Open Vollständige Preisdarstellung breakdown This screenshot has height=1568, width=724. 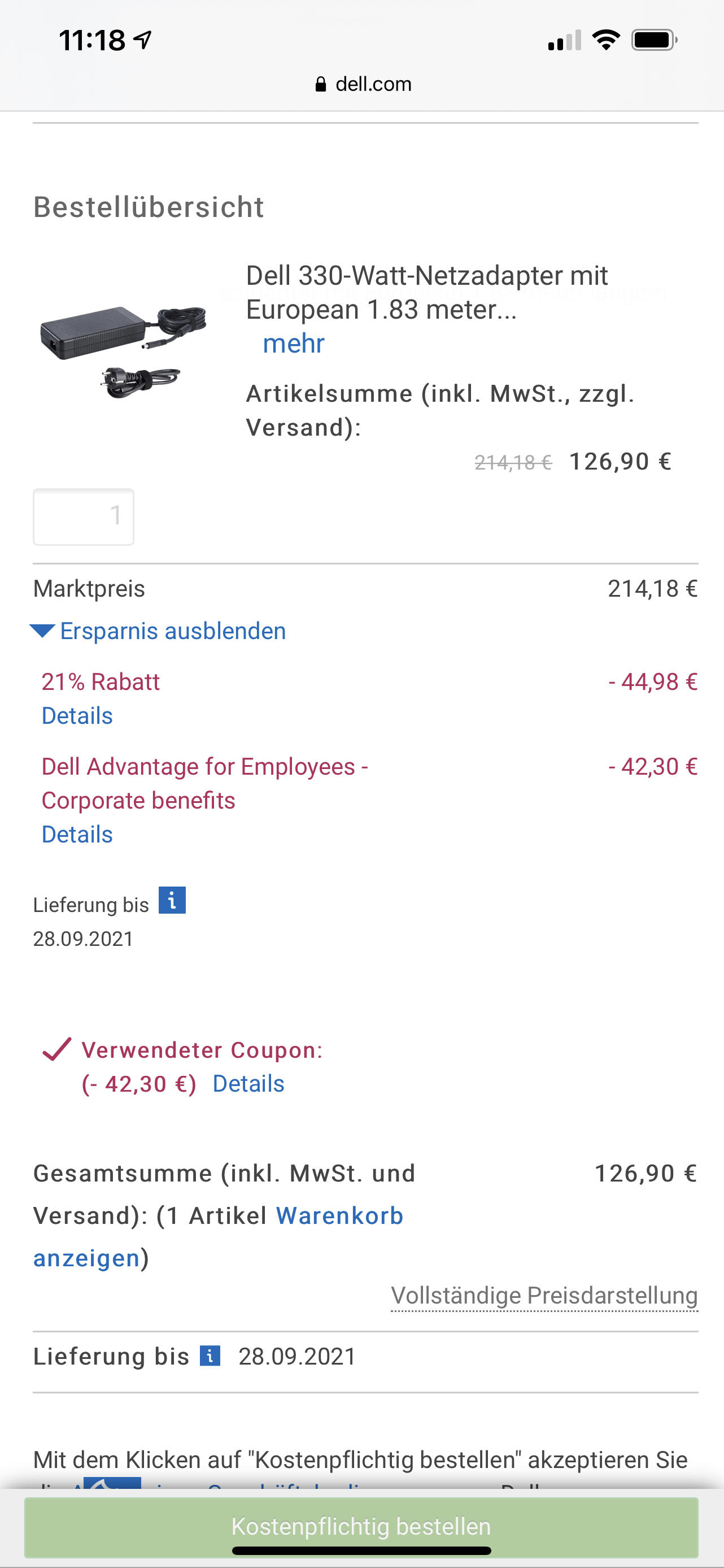[x=544, y=1295]
